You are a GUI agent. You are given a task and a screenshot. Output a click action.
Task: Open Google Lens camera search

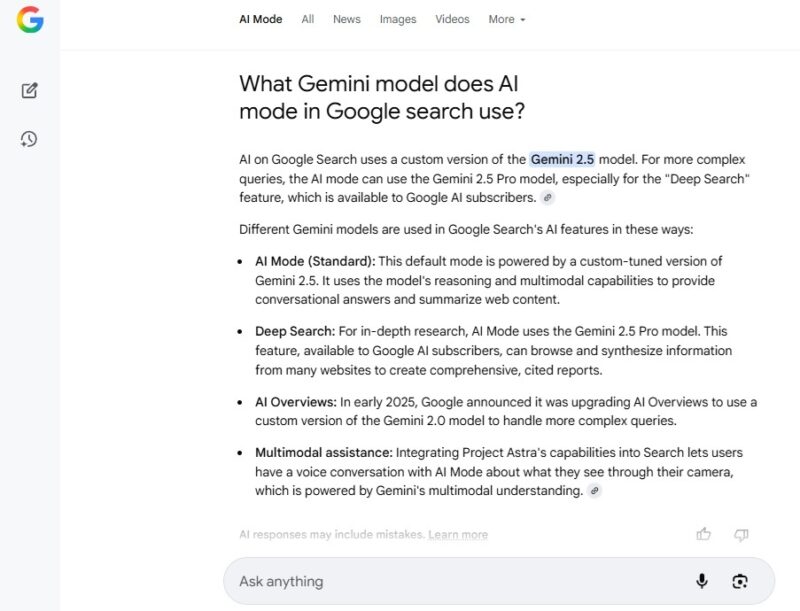(740, 581)
